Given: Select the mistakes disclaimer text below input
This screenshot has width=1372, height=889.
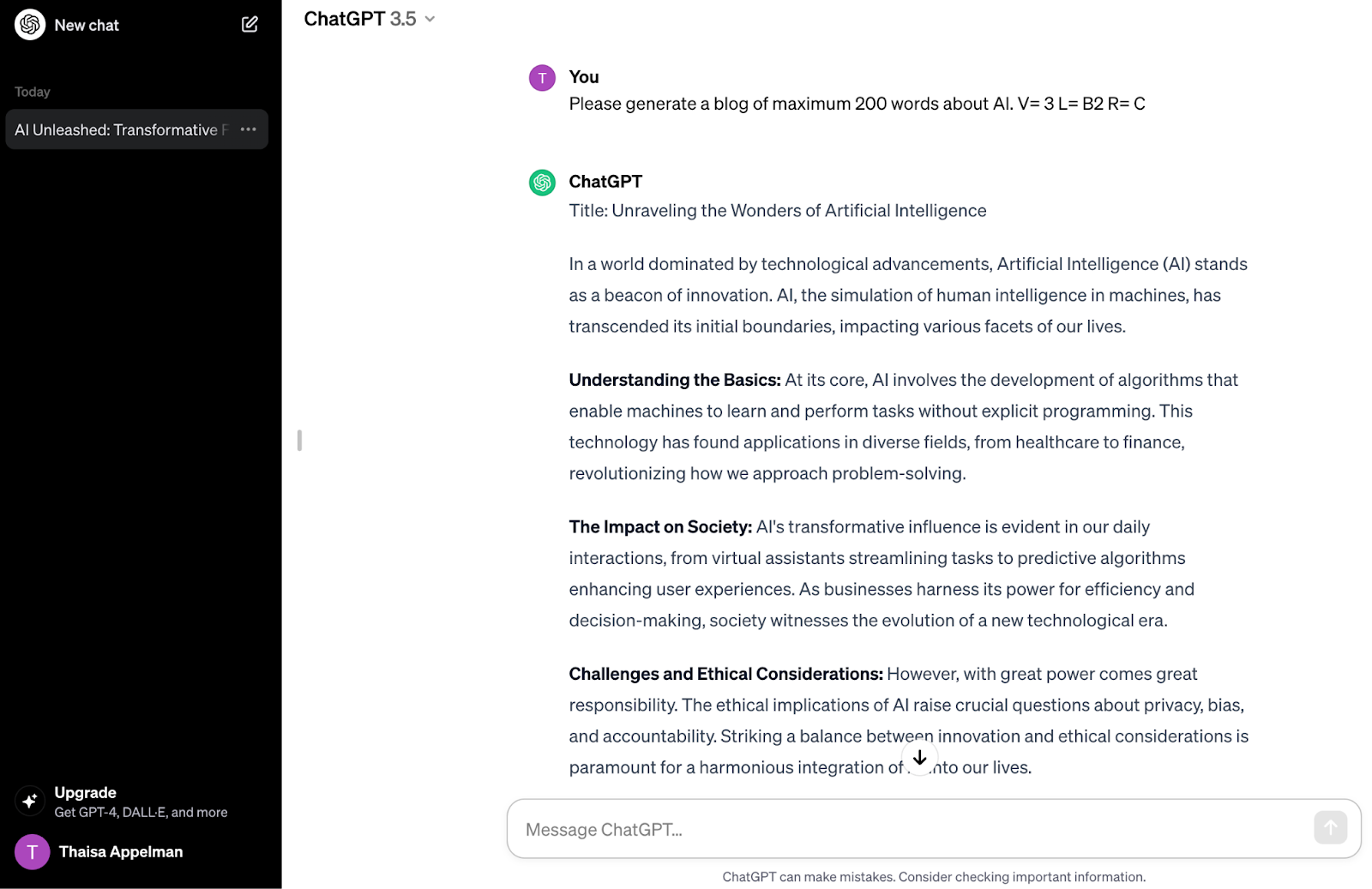Looking at the screenshot, I should pyautogui.click(x=934, y=876).
